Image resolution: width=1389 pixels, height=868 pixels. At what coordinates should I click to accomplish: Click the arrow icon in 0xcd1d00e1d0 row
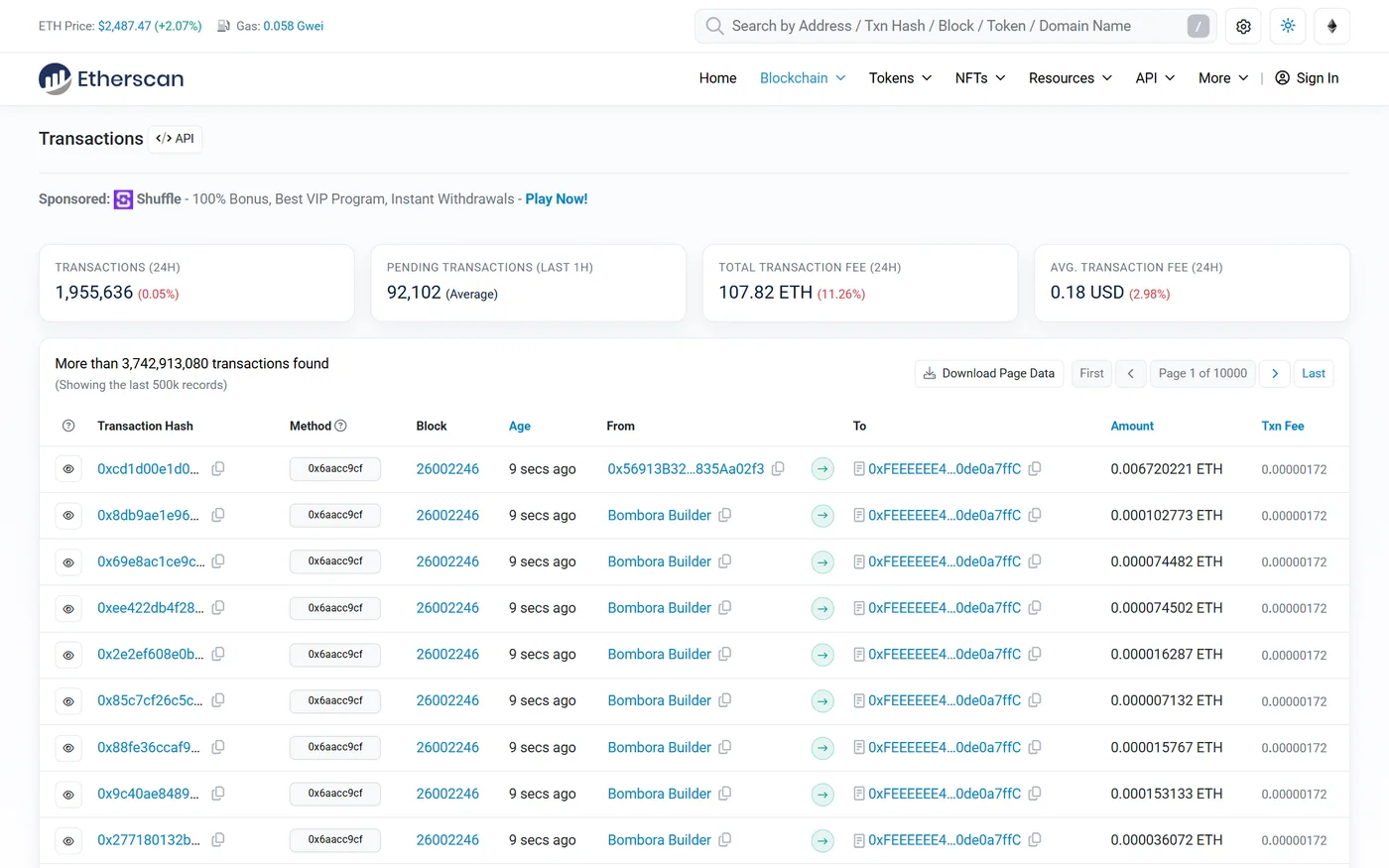tap(822, 469)
